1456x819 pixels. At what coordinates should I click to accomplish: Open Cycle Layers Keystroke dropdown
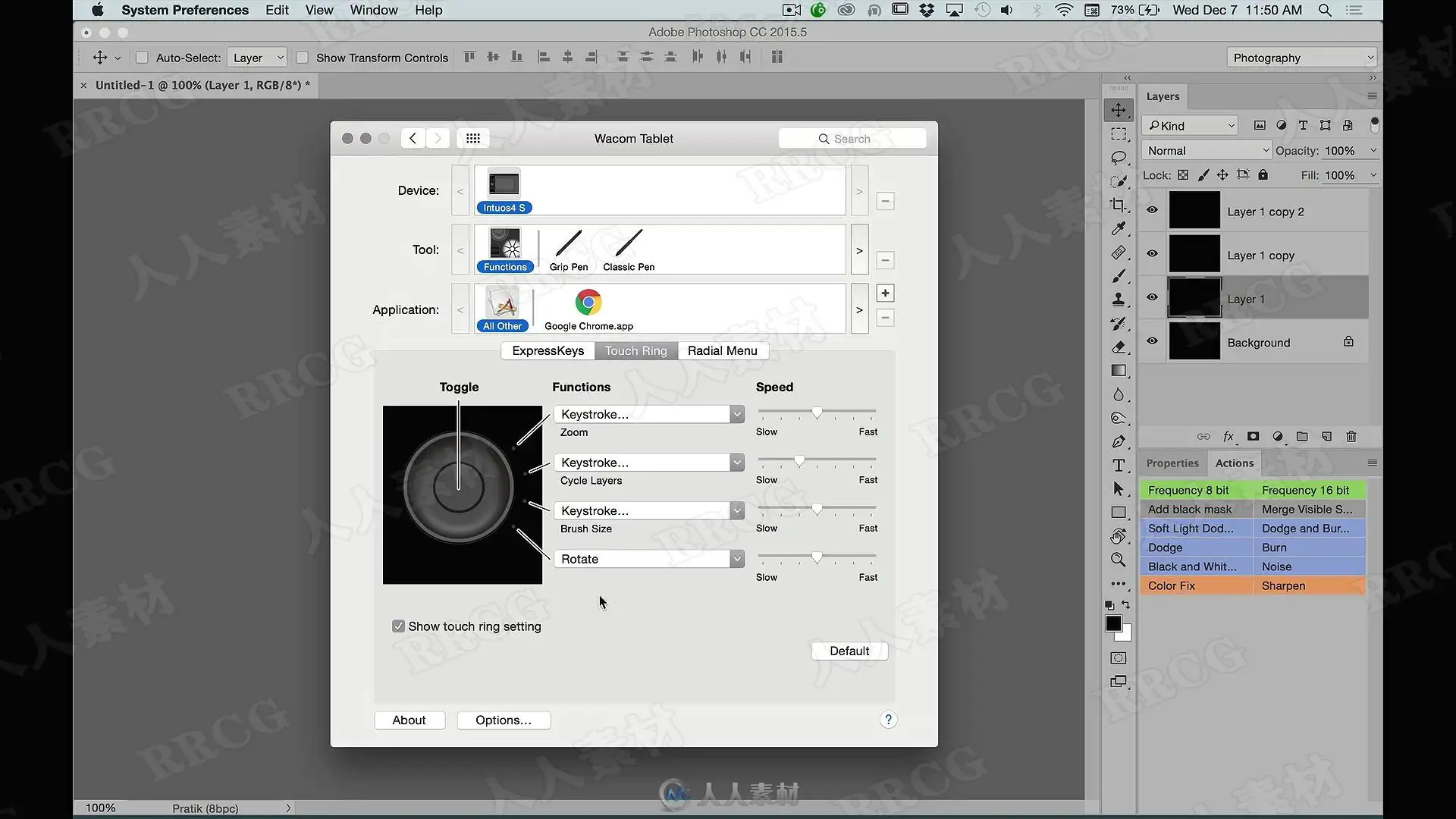tap(649, 463)
